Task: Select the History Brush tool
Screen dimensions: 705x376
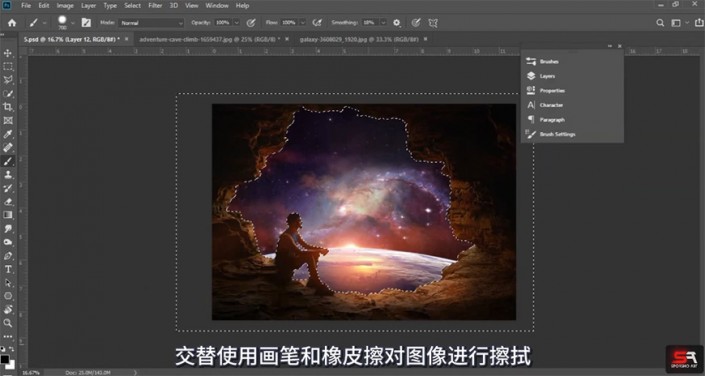Action: [8, 188]
